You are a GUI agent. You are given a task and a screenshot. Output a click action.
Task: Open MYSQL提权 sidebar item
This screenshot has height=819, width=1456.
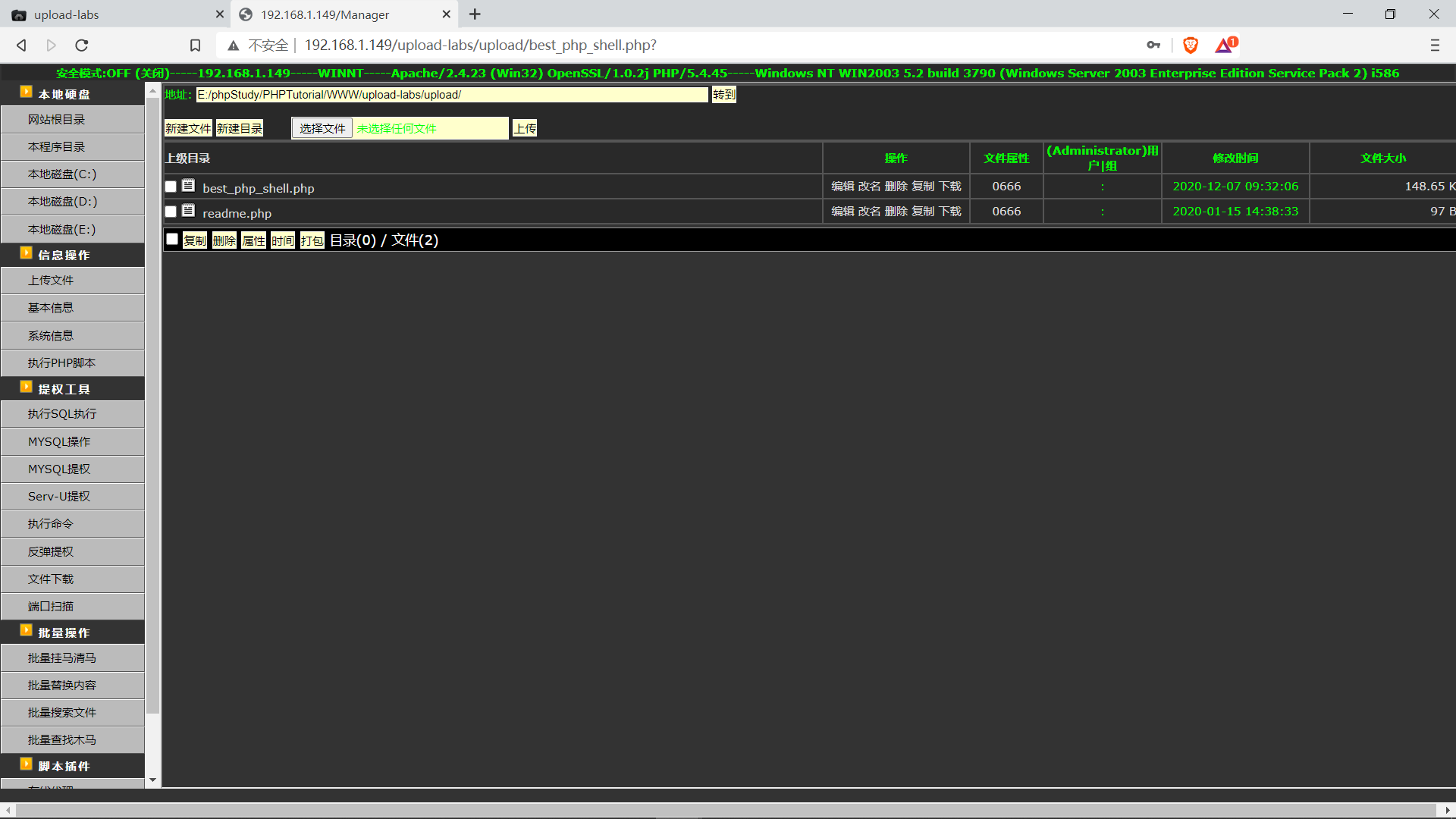[x=73, y=469]
